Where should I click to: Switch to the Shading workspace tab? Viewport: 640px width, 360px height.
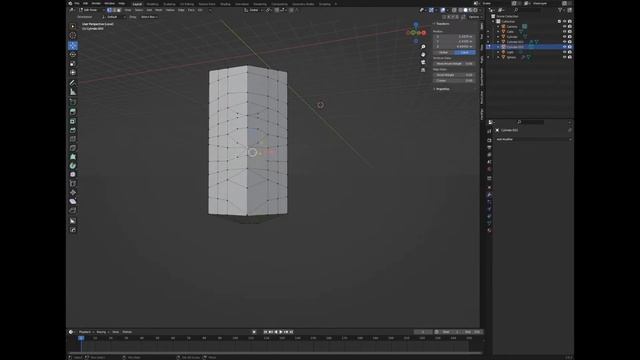(225, 4)
